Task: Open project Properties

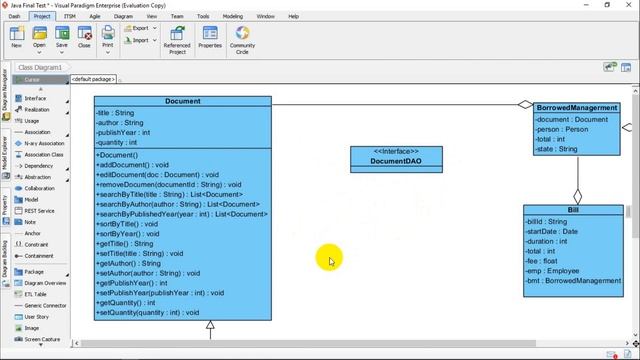Action: 210,37
